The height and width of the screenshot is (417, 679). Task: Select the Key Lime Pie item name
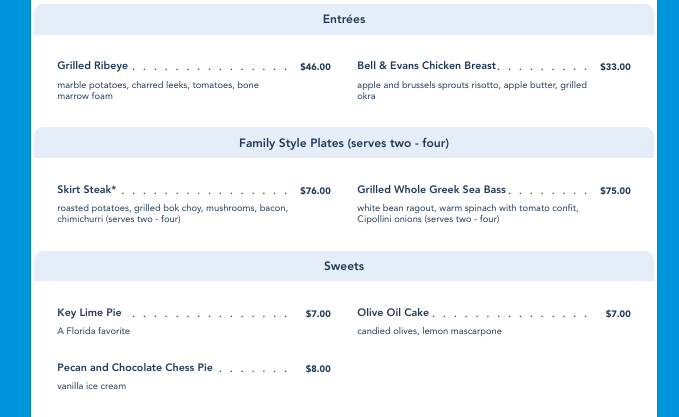coord(90,313)
